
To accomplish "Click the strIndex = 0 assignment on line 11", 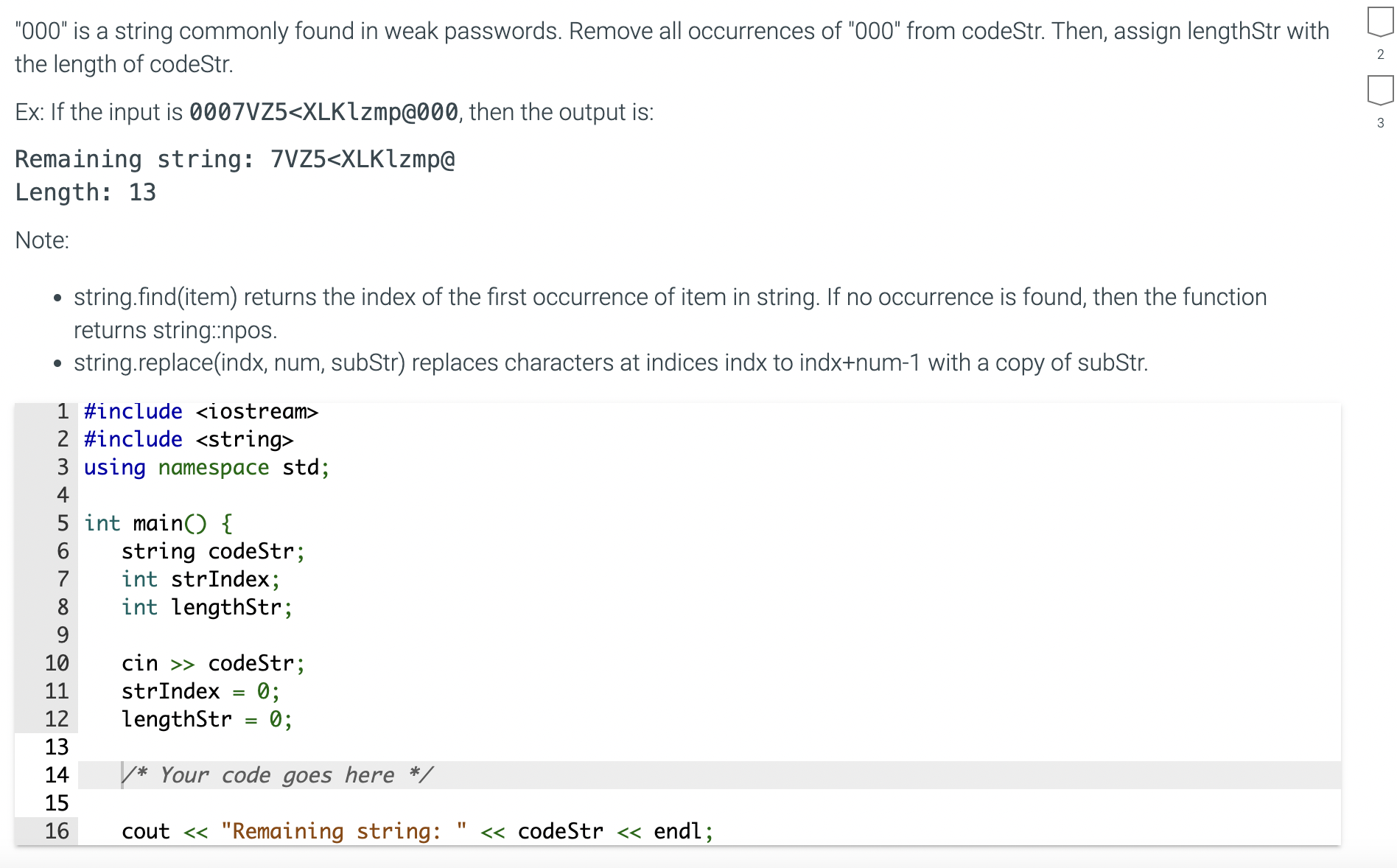I will pyautogui.click(x=200, y=691).
